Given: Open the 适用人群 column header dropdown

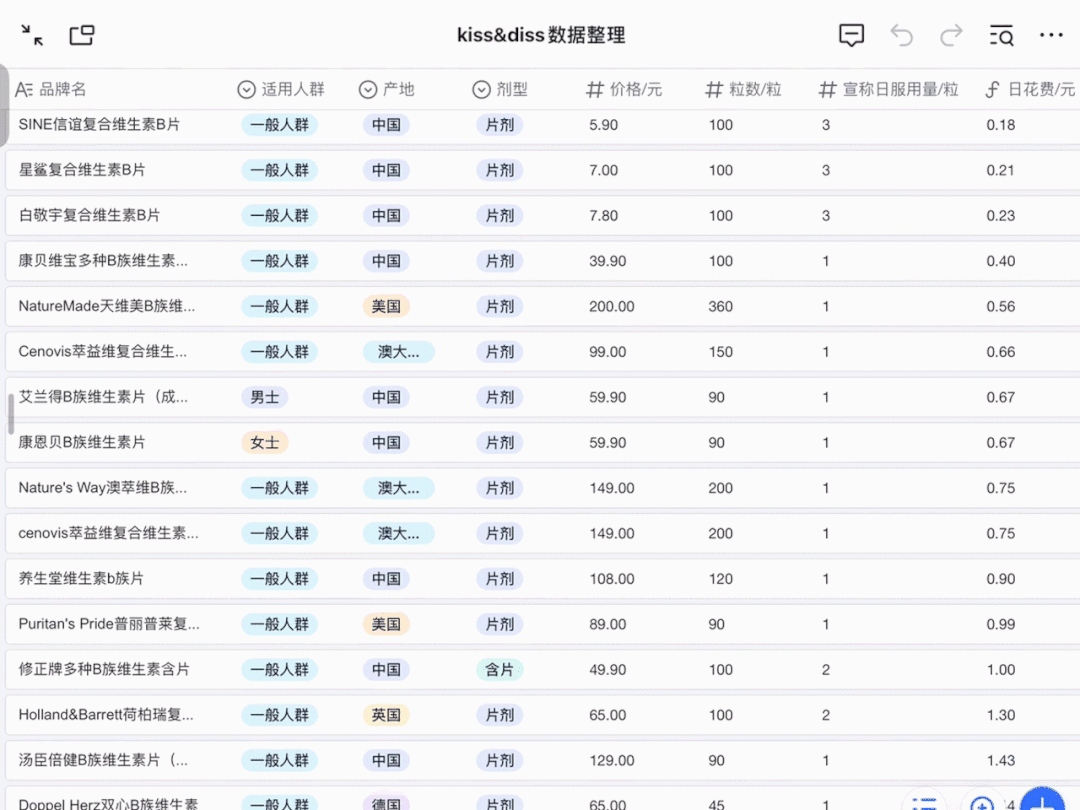Looking at the screenshot, I should [281, 90].
